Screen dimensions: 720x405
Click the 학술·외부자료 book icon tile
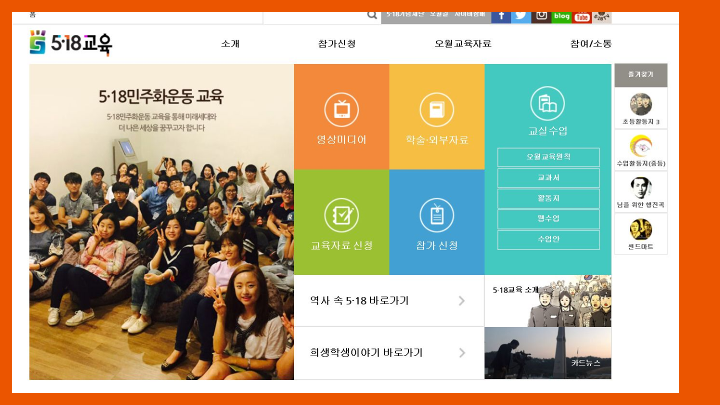coord(437,108)
